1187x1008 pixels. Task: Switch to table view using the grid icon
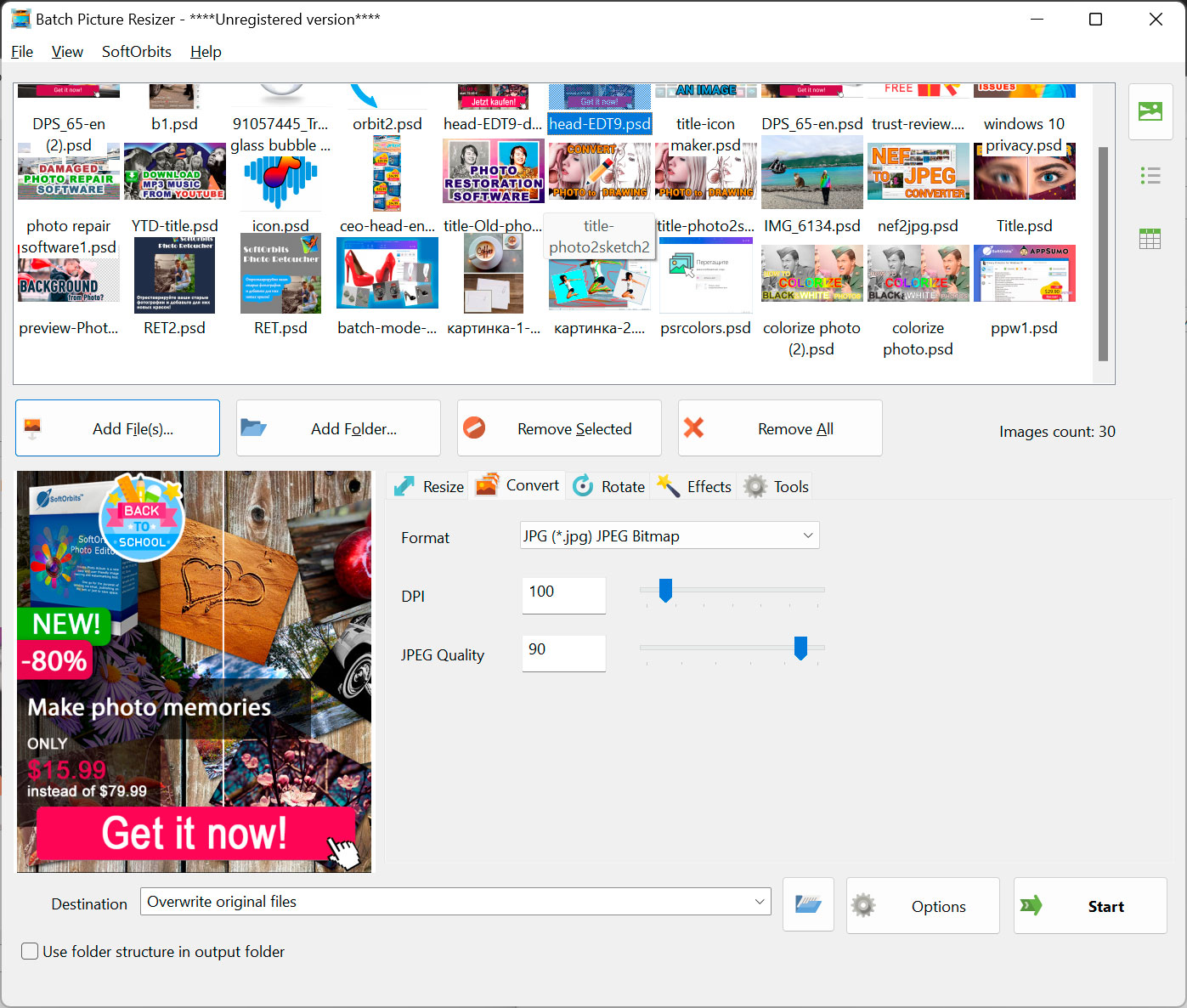click(1150, 238)
